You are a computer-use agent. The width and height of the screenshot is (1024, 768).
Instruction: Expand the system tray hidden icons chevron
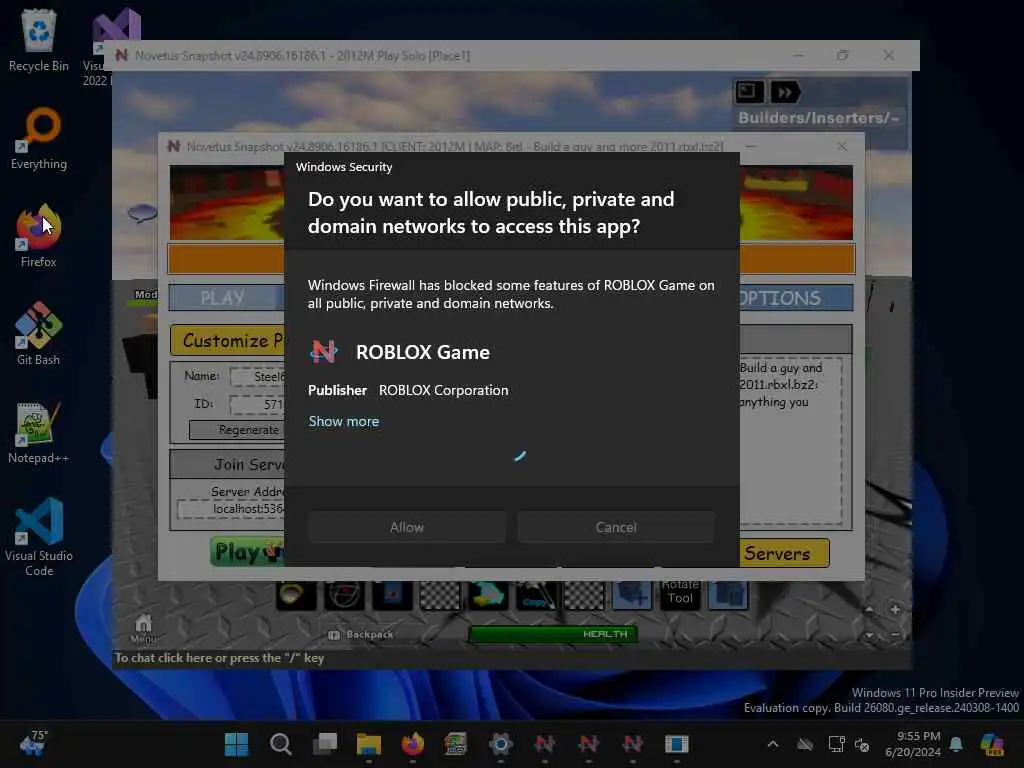click(x=773, y=744)
